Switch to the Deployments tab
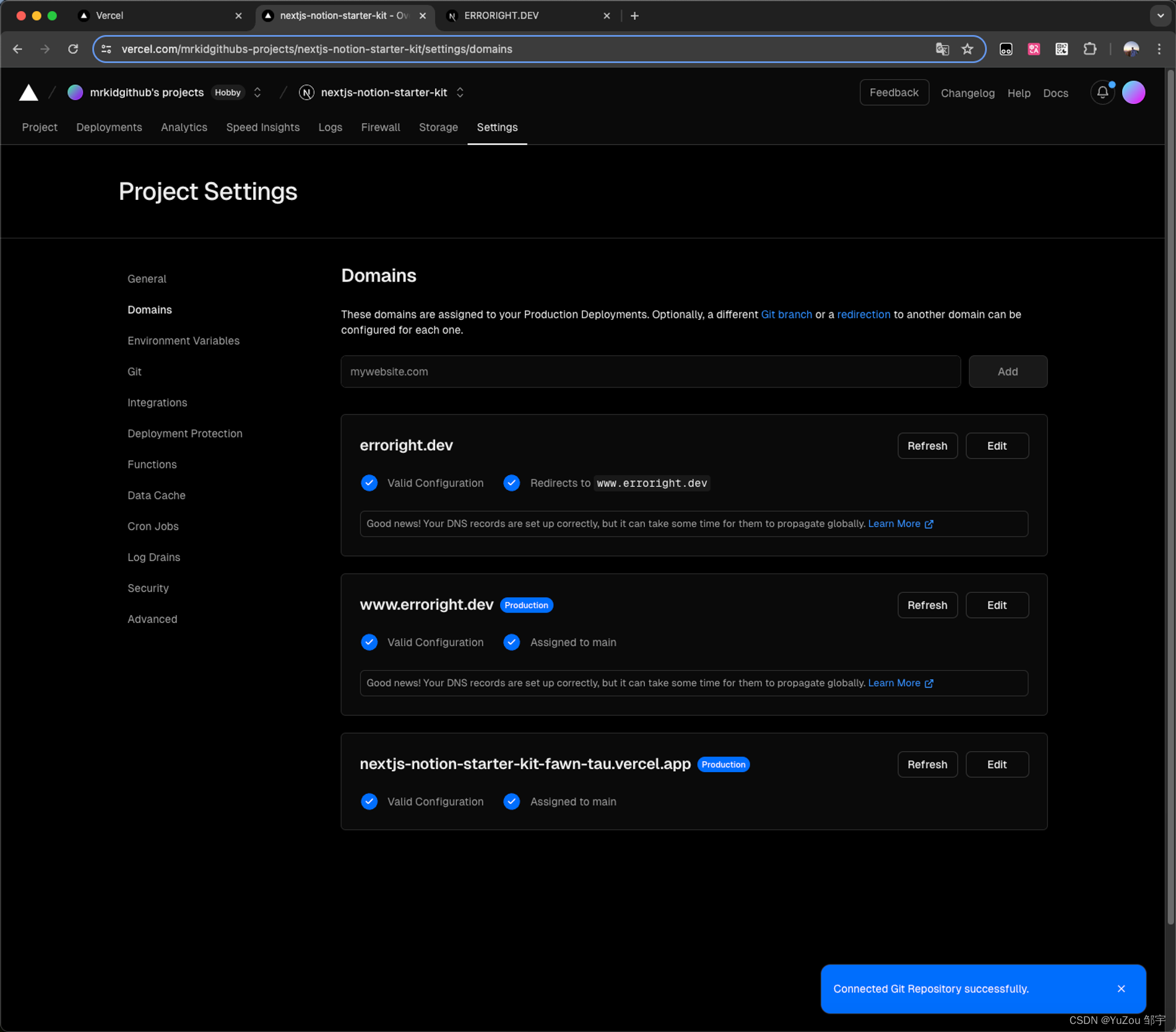1176x1032 pixels. tap(109, 127)
